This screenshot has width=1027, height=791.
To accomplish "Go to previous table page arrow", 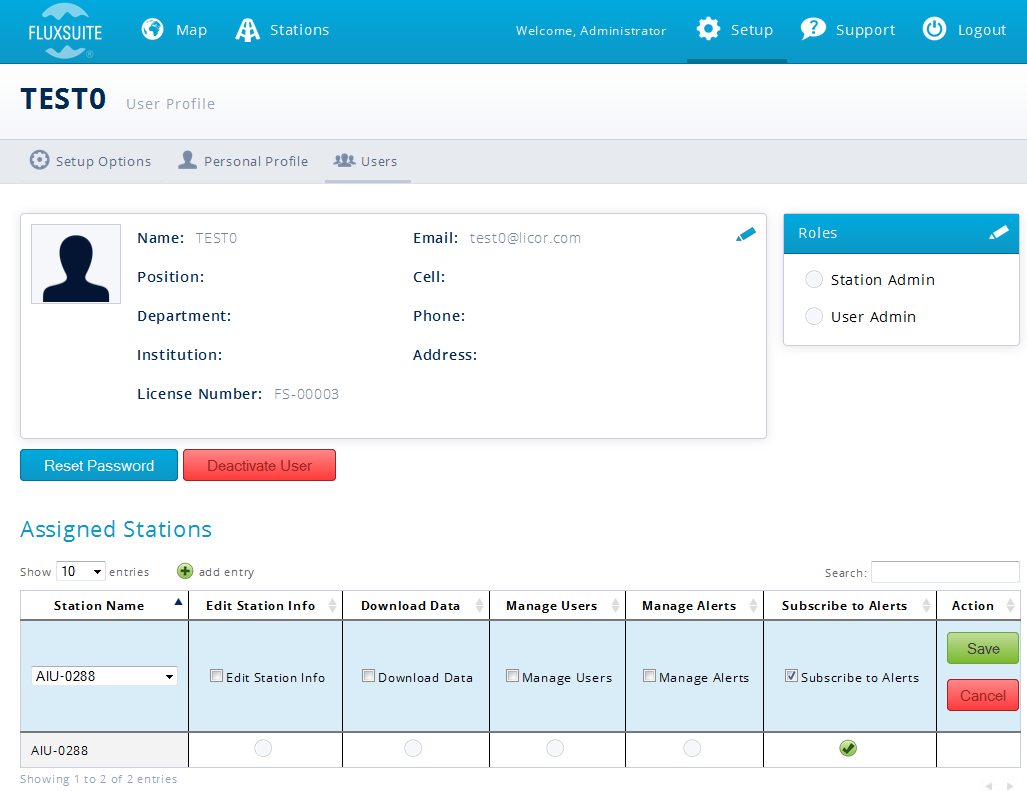I will point(989,785).
